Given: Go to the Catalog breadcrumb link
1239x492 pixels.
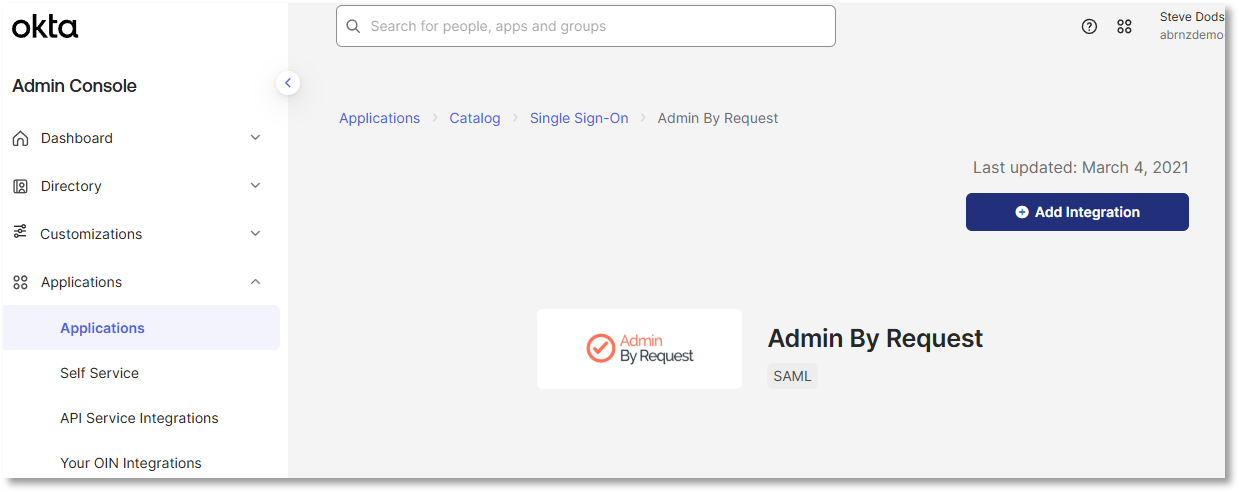Looking at the screenshot, I should coord(475,118).
